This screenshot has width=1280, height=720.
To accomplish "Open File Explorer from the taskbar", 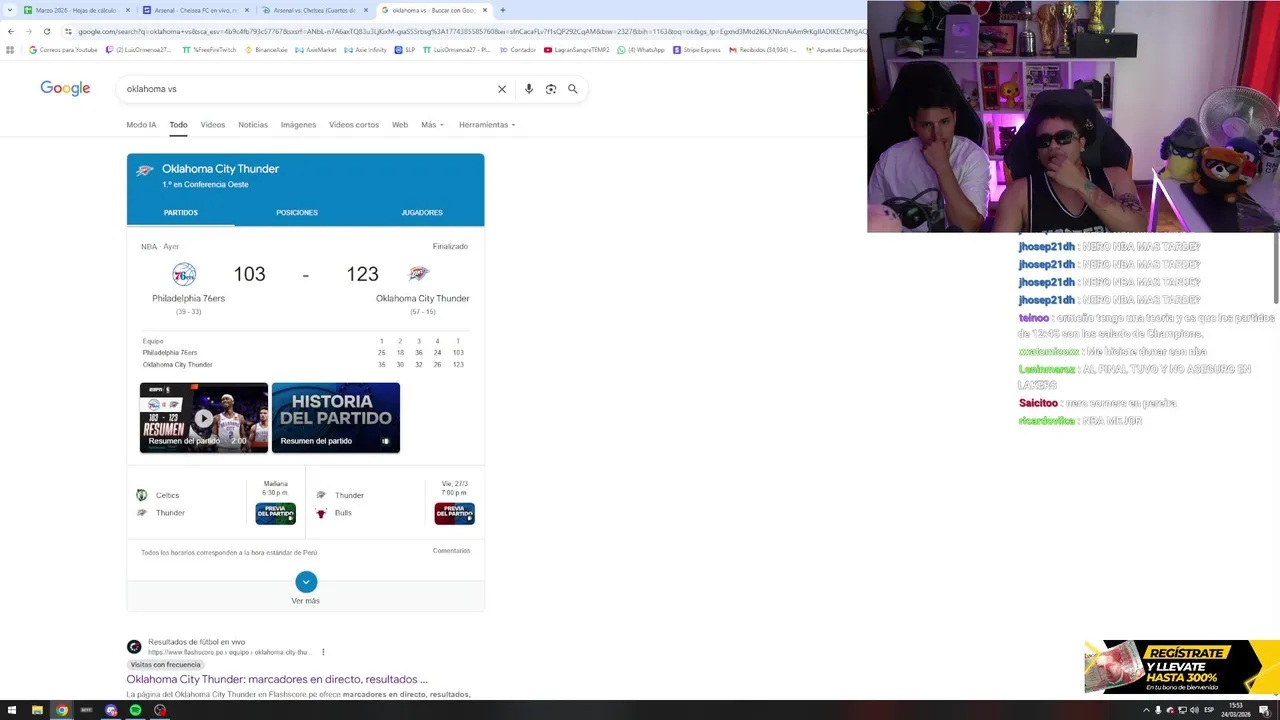I will tap(37, 710).
